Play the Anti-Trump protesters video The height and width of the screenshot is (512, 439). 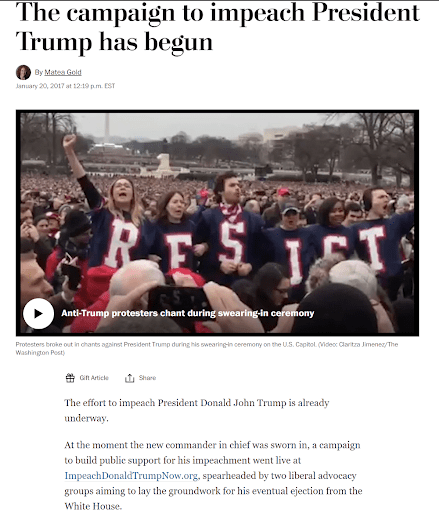point(38,313)
